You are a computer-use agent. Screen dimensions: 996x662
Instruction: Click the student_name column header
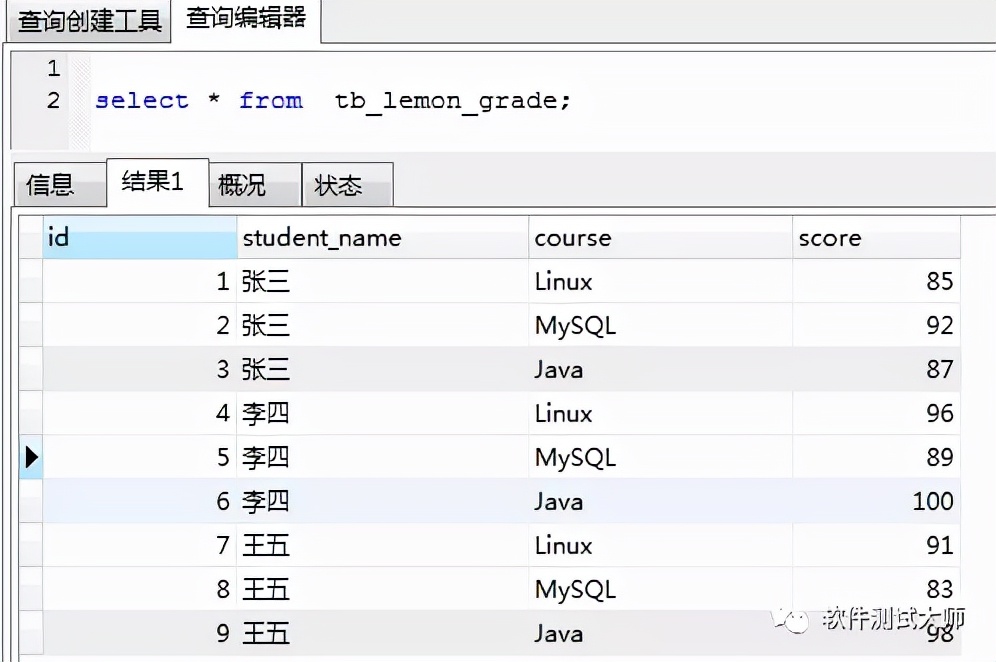click(x=382, y=238)
